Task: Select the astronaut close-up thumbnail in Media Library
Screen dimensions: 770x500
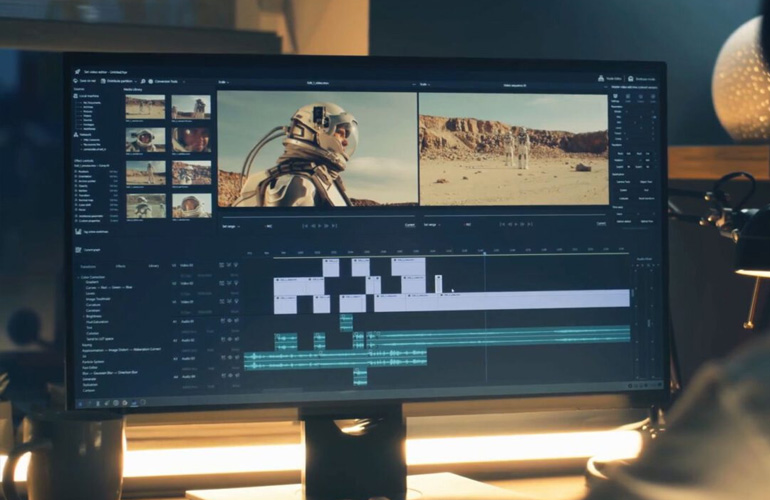Action: point(145,139)
